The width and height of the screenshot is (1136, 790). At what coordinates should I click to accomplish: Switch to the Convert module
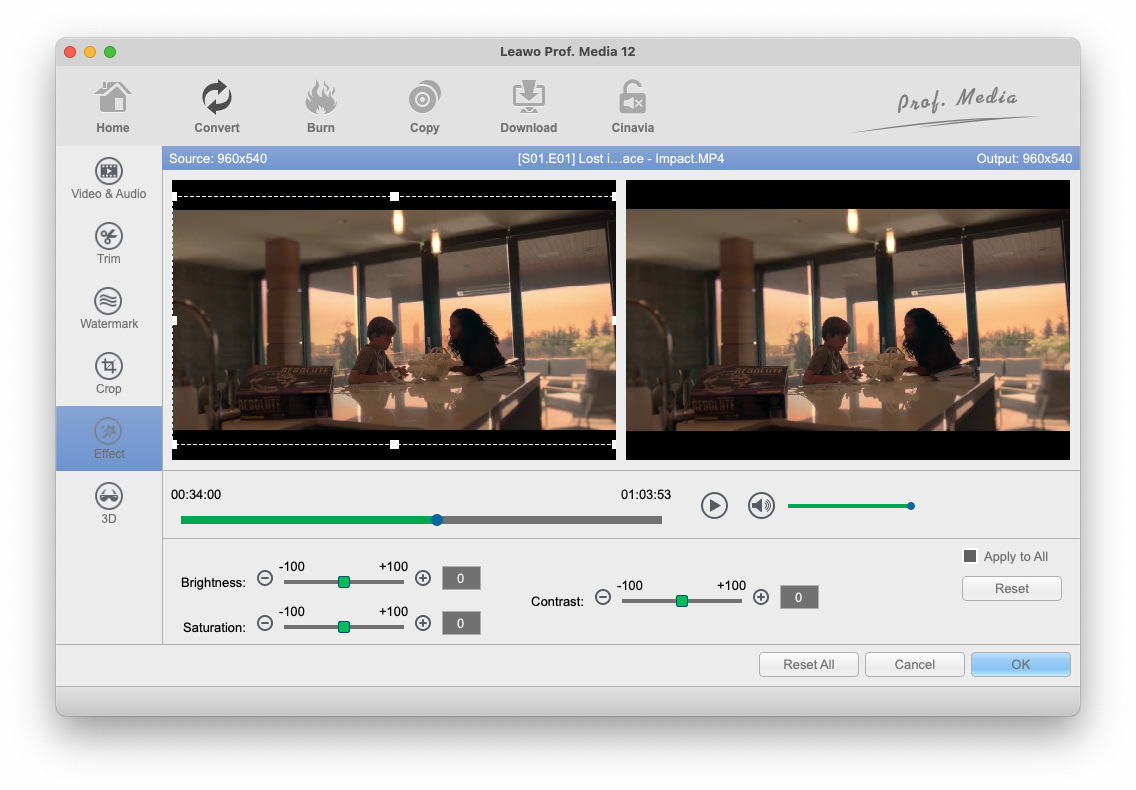pyautogui.click(x=217, y=106)
